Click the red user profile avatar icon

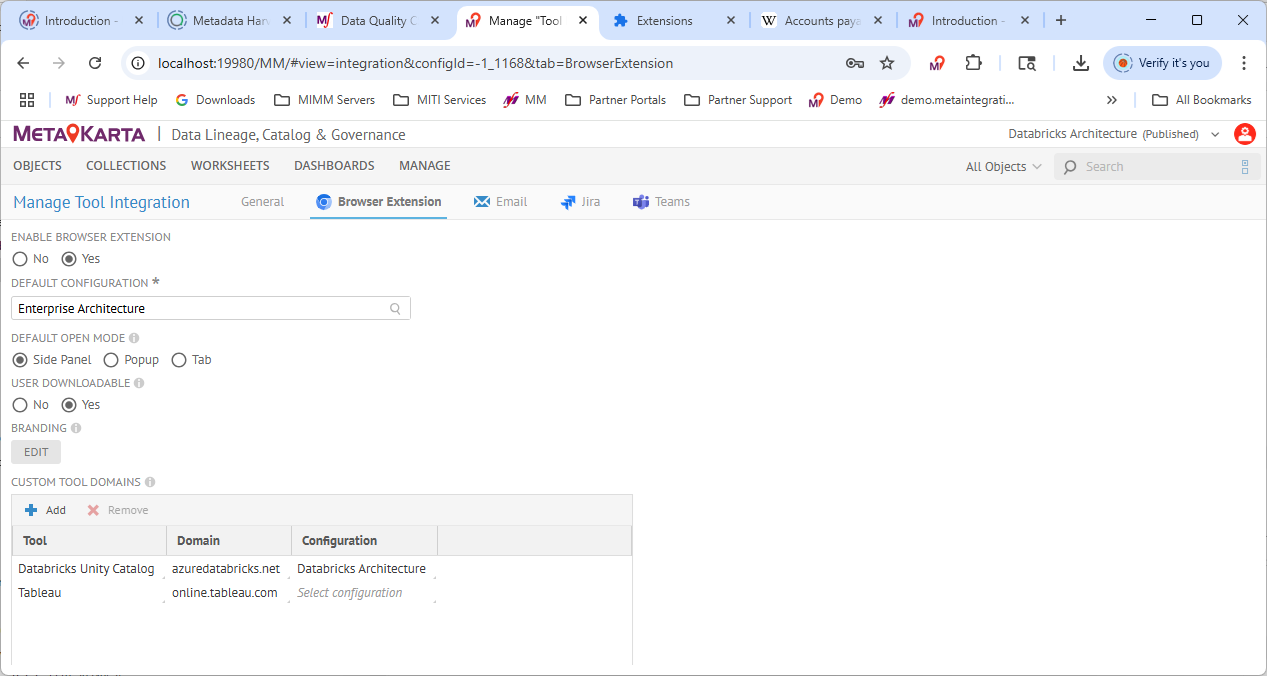pos(1244,134)
